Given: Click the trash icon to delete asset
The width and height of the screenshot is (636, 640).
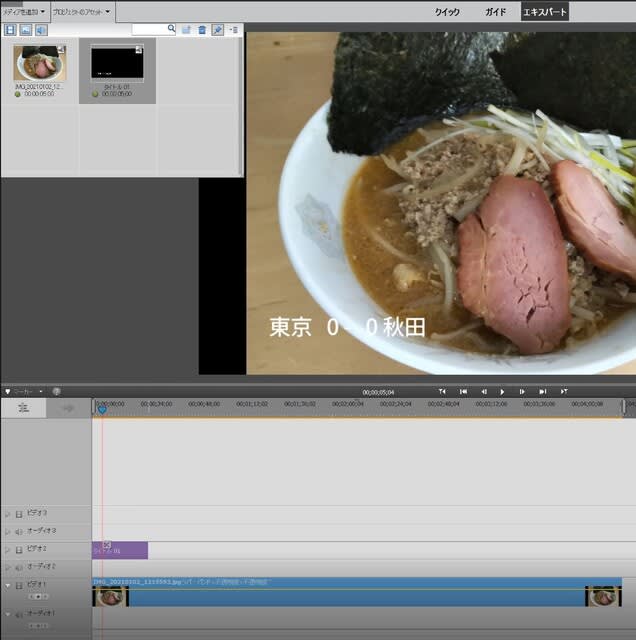Looking at the screenshot, I should (x=202, y=30).
